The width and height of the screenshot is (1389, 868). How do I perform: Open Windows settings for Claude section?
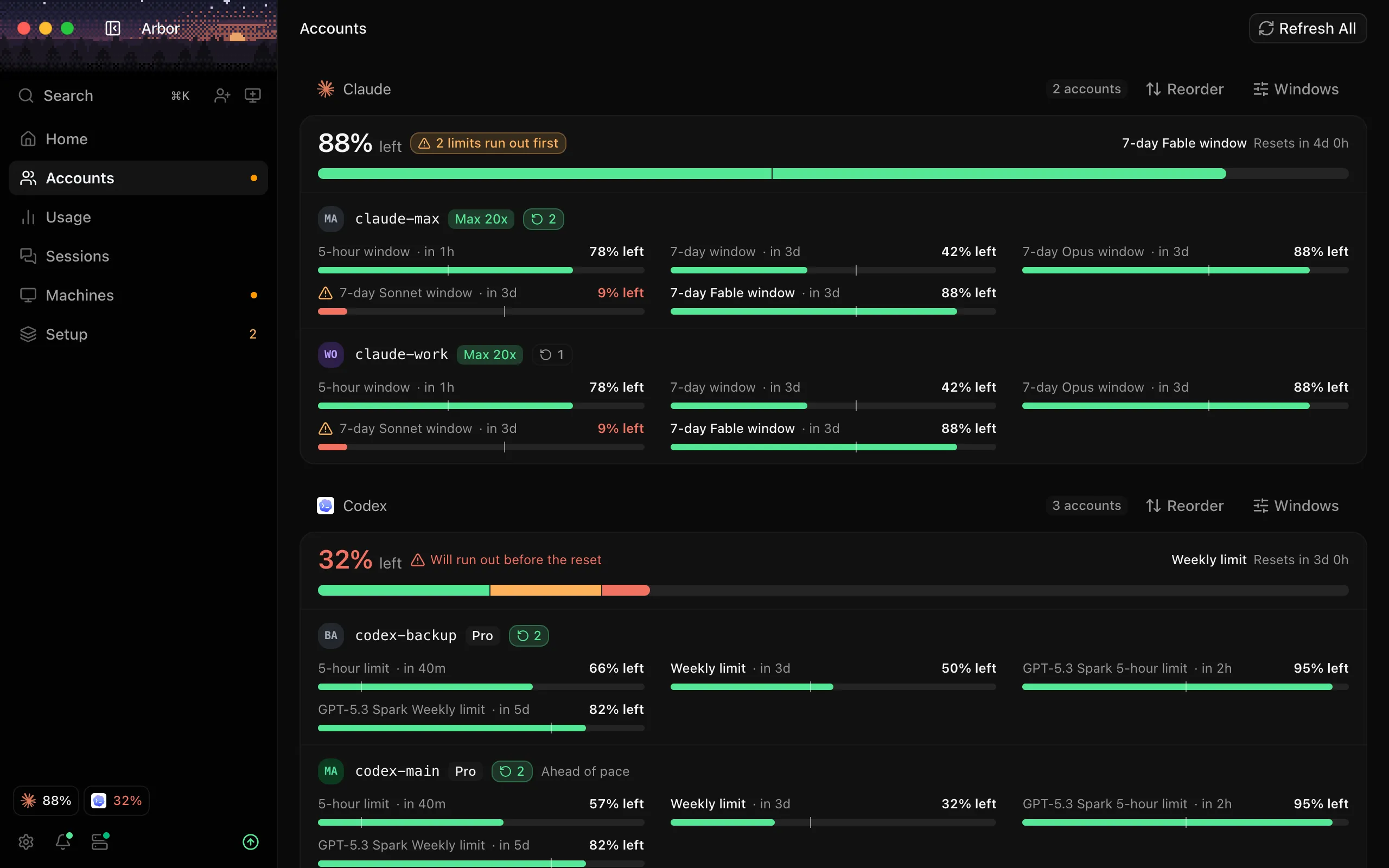click(x=1296, y=89)
